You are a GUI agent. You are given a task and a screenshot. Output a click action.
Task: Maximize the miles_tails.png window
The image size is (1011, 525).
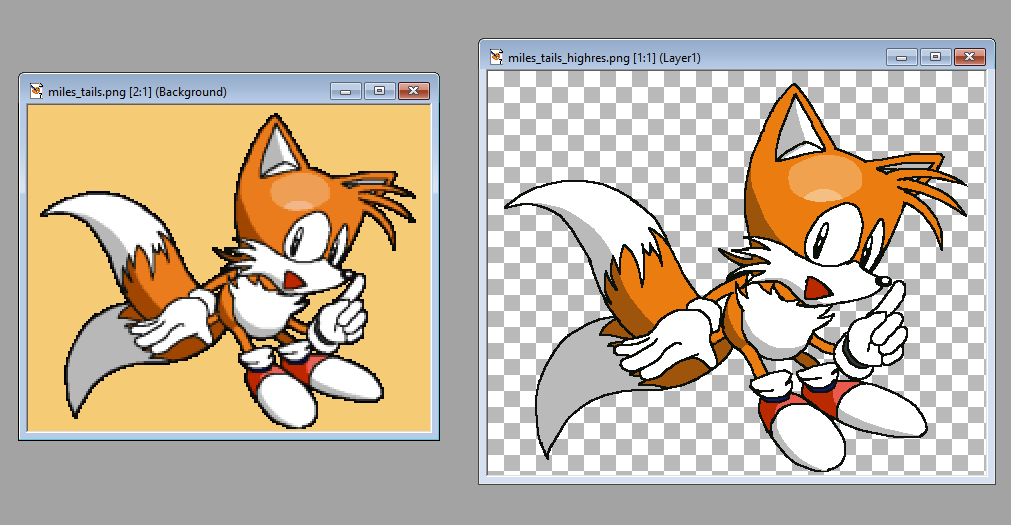coord(380,91)
